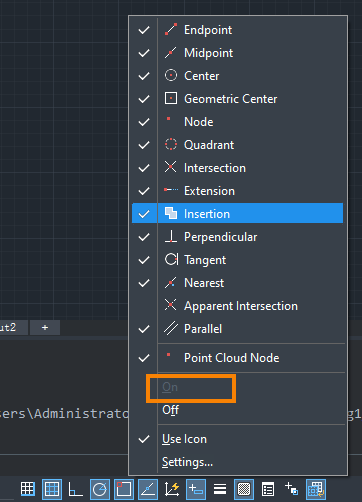The height and width of the screenshot is (502, 362).
Task: Toggle Transparency checkered icon
Action: click(244, 489)
